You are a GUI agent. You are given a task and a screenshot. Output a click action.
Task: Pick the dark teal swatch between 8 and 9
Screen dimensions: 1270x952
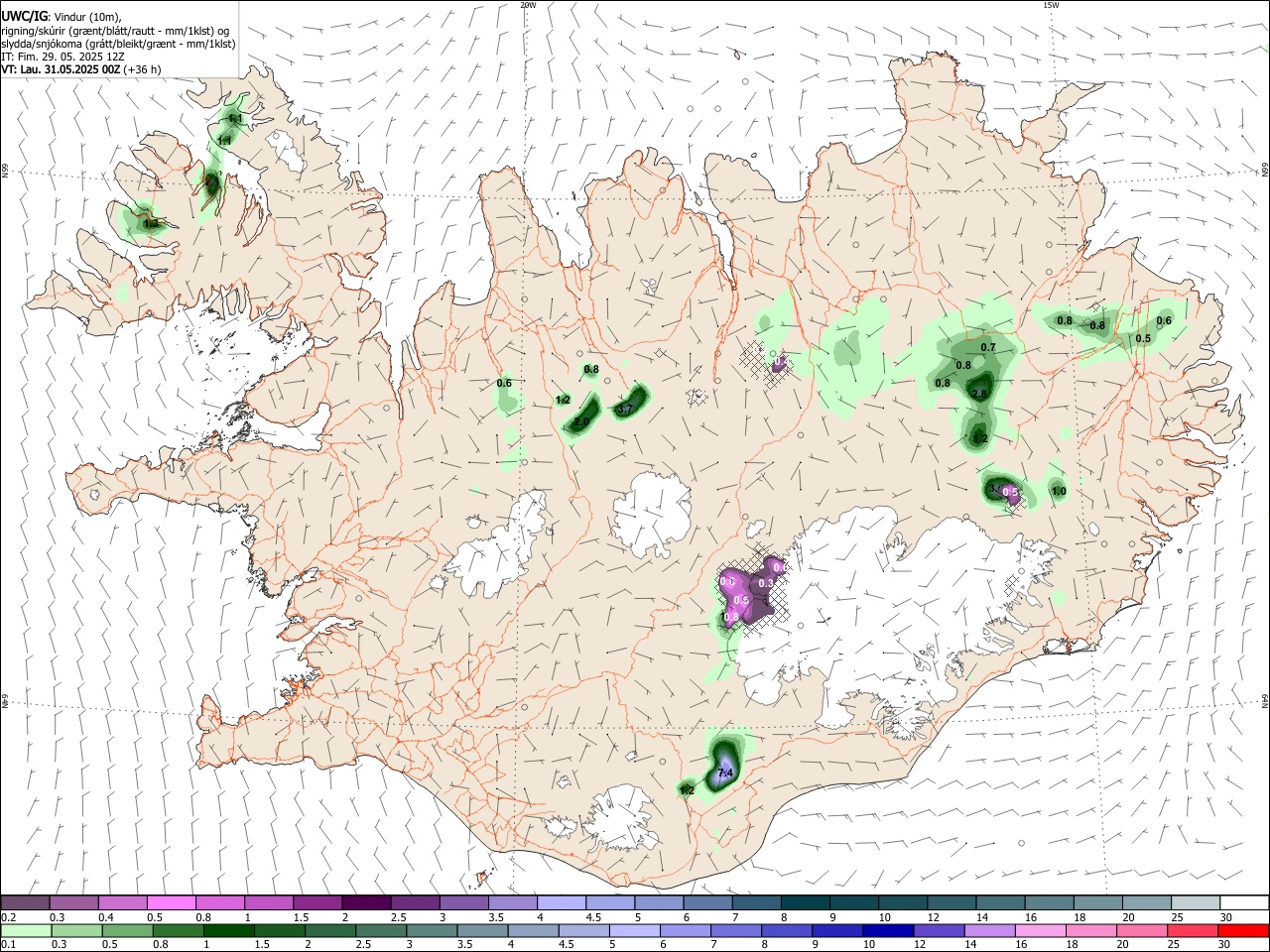click(805, 902)
